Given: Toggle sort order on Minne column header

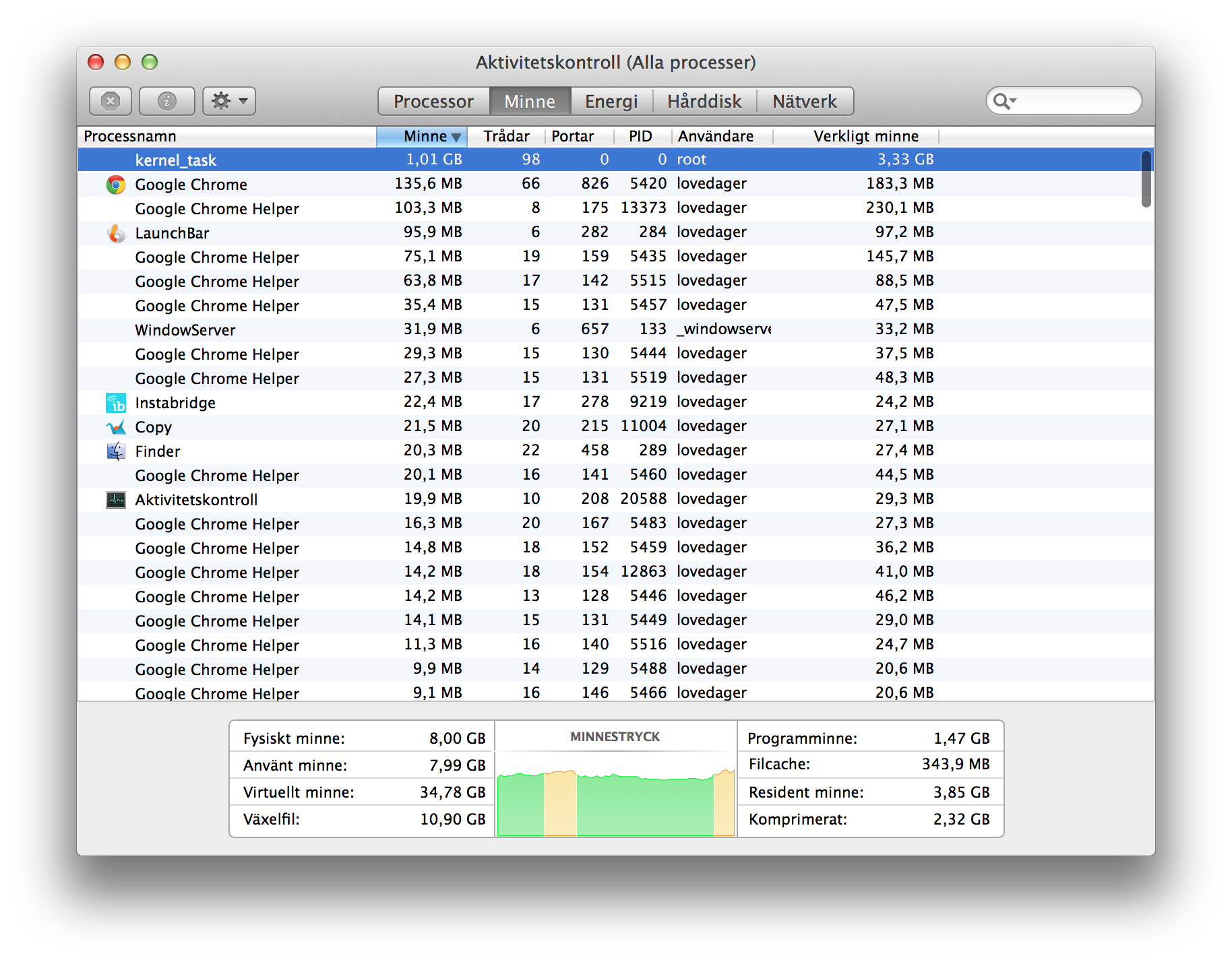Looking at the screenshot, I should [421, 136].
